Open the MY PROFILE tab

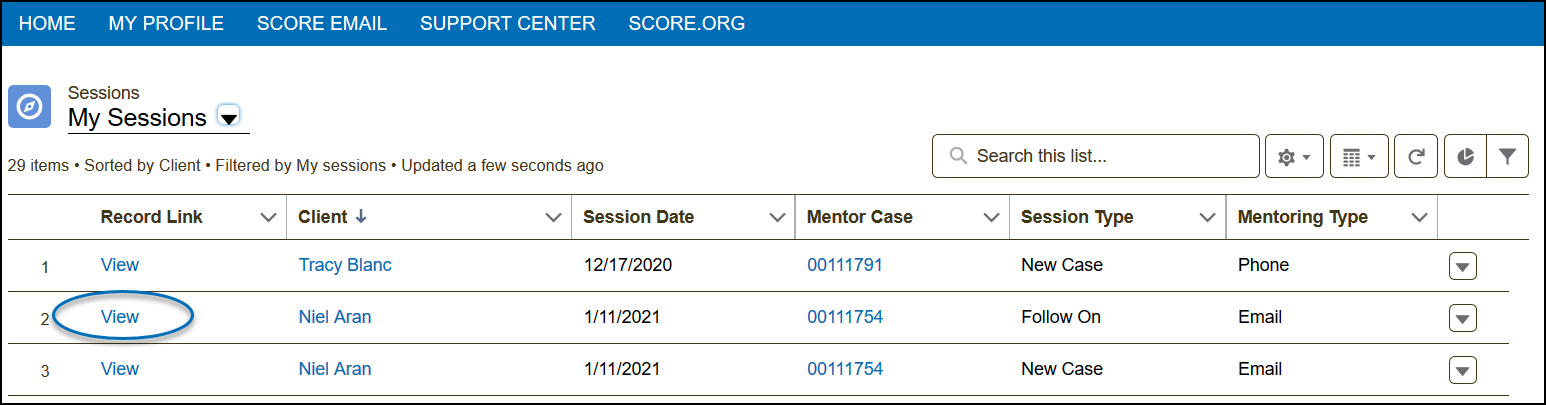point(166,23)
